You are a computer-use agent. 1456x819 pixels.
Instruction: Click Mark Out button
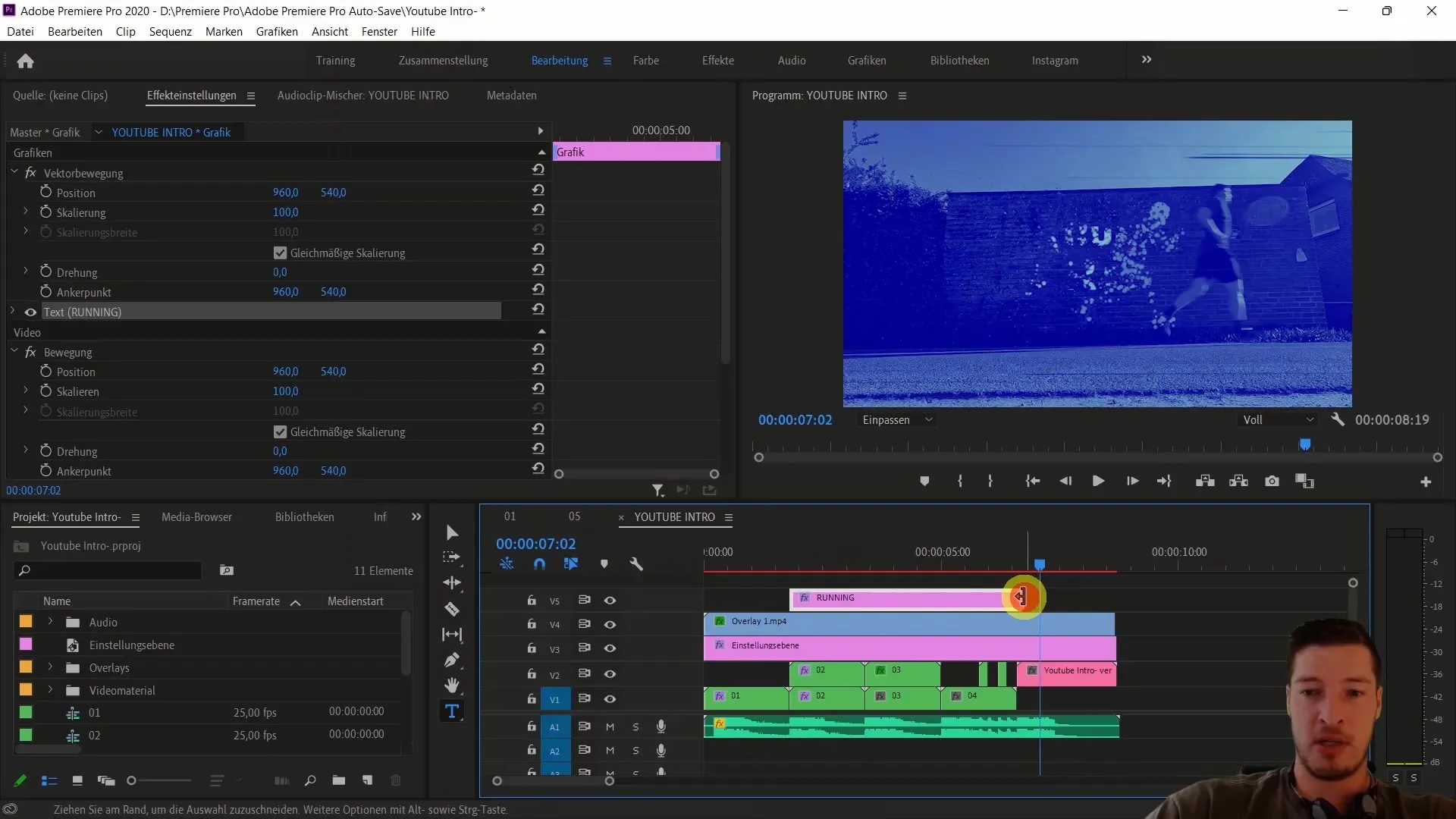(990, 482)
